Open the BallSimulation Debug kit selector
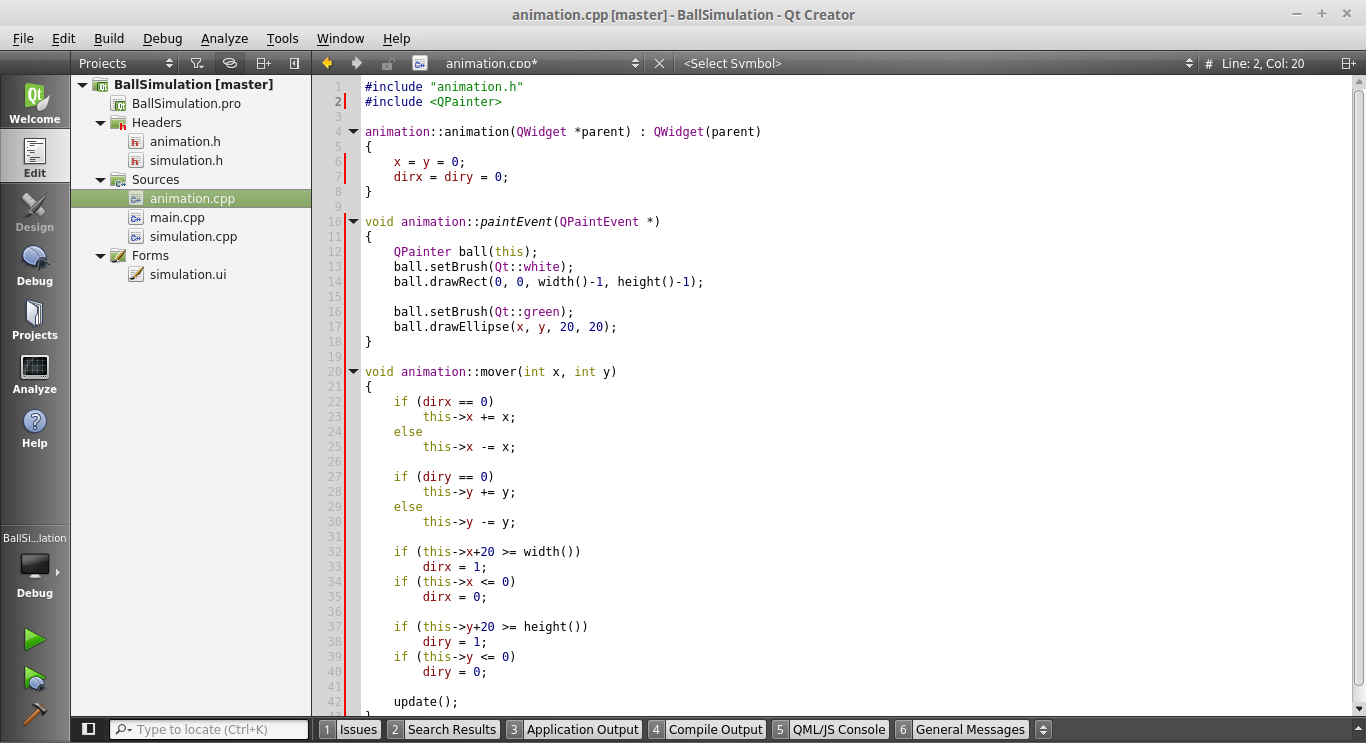1366x743 pixels. coord(35,566)
